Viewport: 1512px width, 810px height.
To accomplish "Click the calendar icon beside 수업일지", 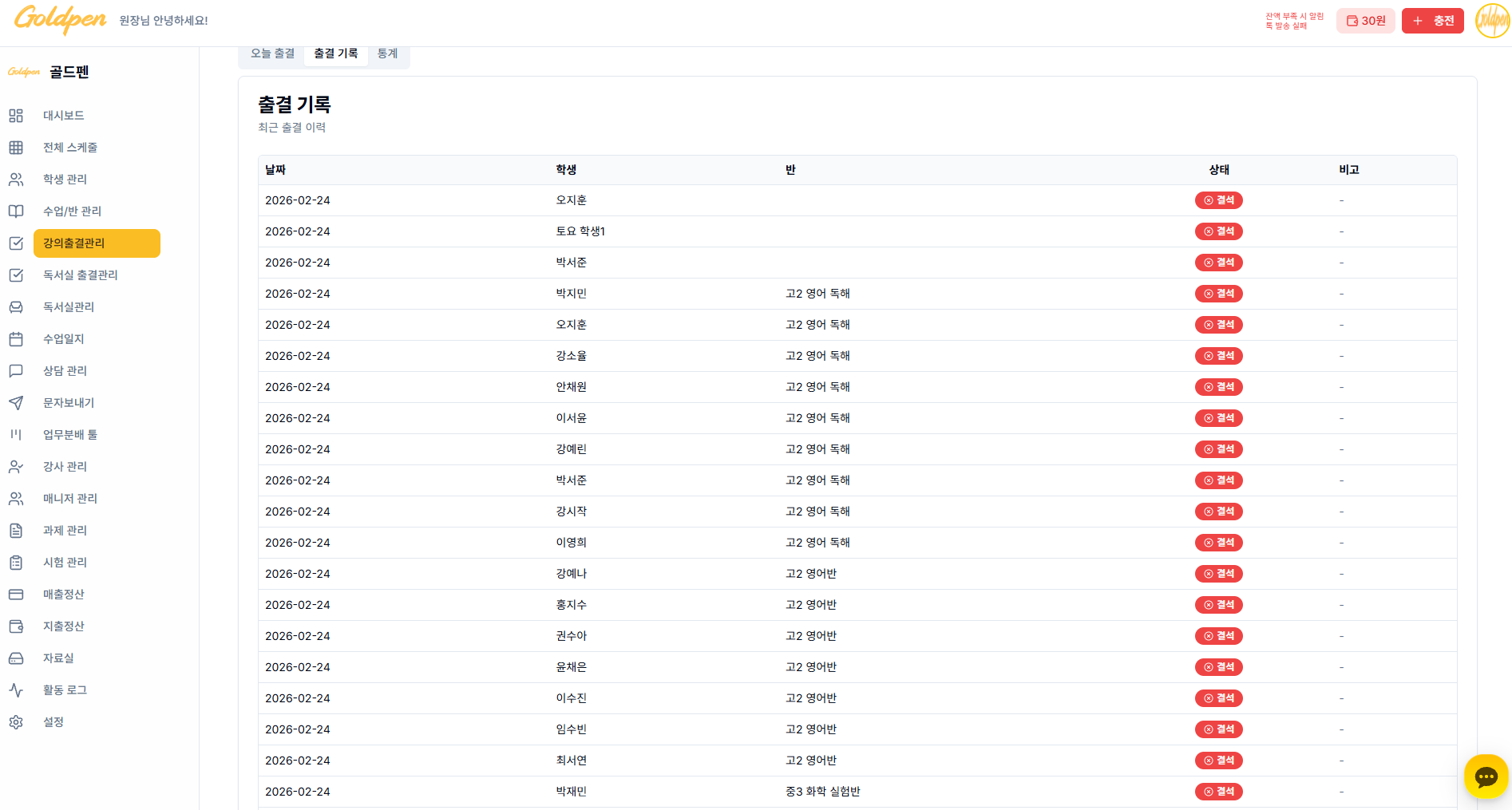I will click(16, 339).
